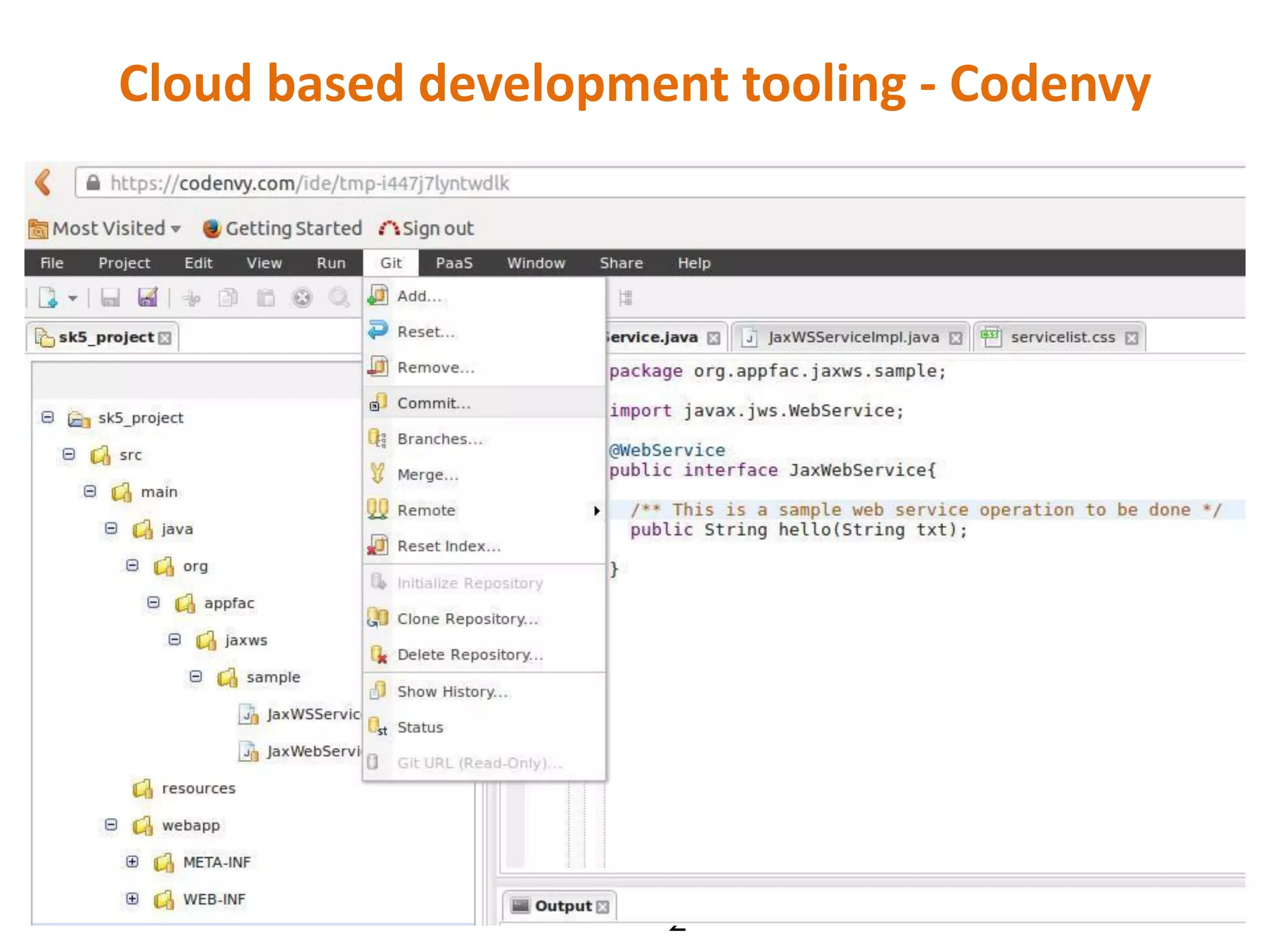Open the File menu
1270x952 pixels.
[x=52, y=263]
